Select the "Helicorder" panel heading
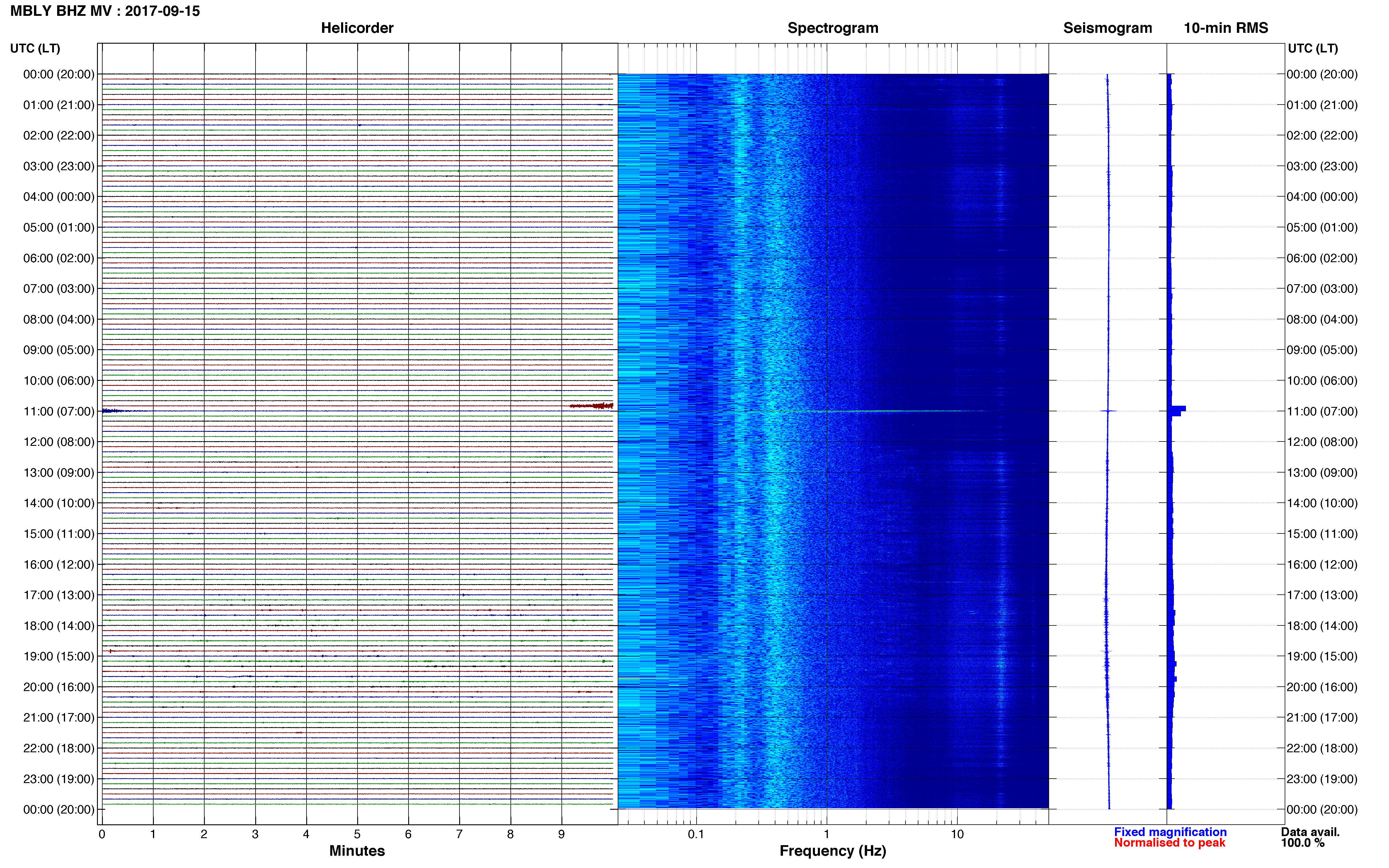 click(357, 28)
